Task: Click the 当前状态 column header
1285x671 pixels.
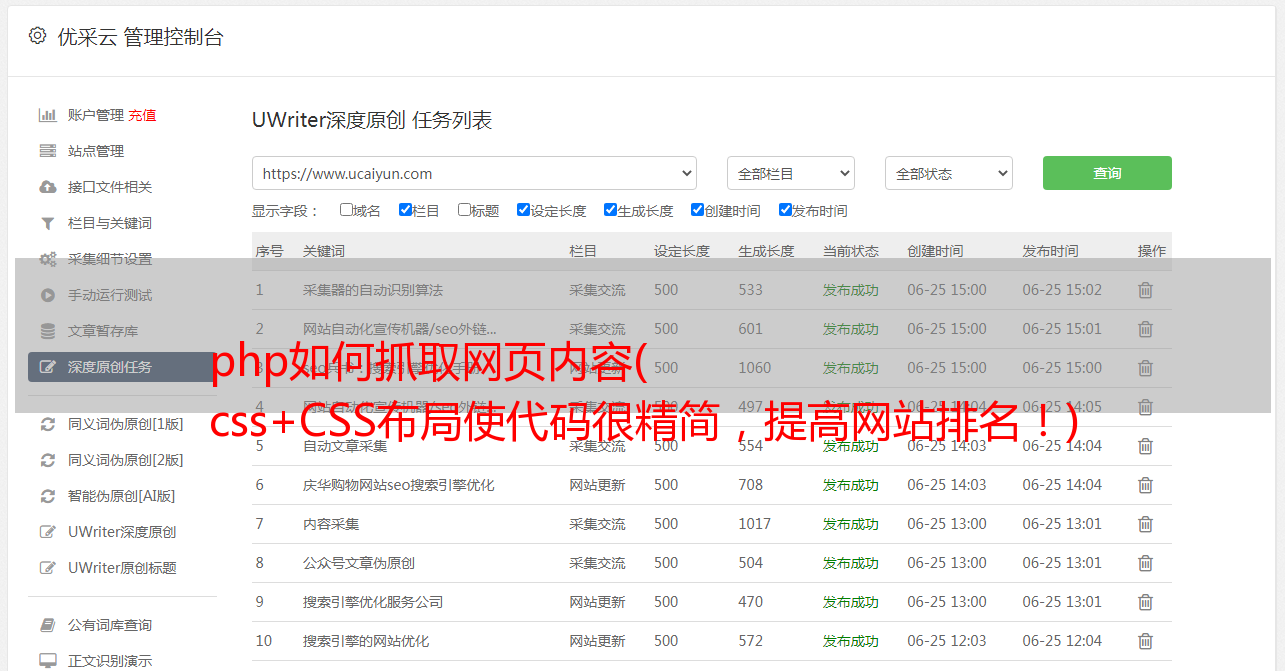Action: coord(851,251)
